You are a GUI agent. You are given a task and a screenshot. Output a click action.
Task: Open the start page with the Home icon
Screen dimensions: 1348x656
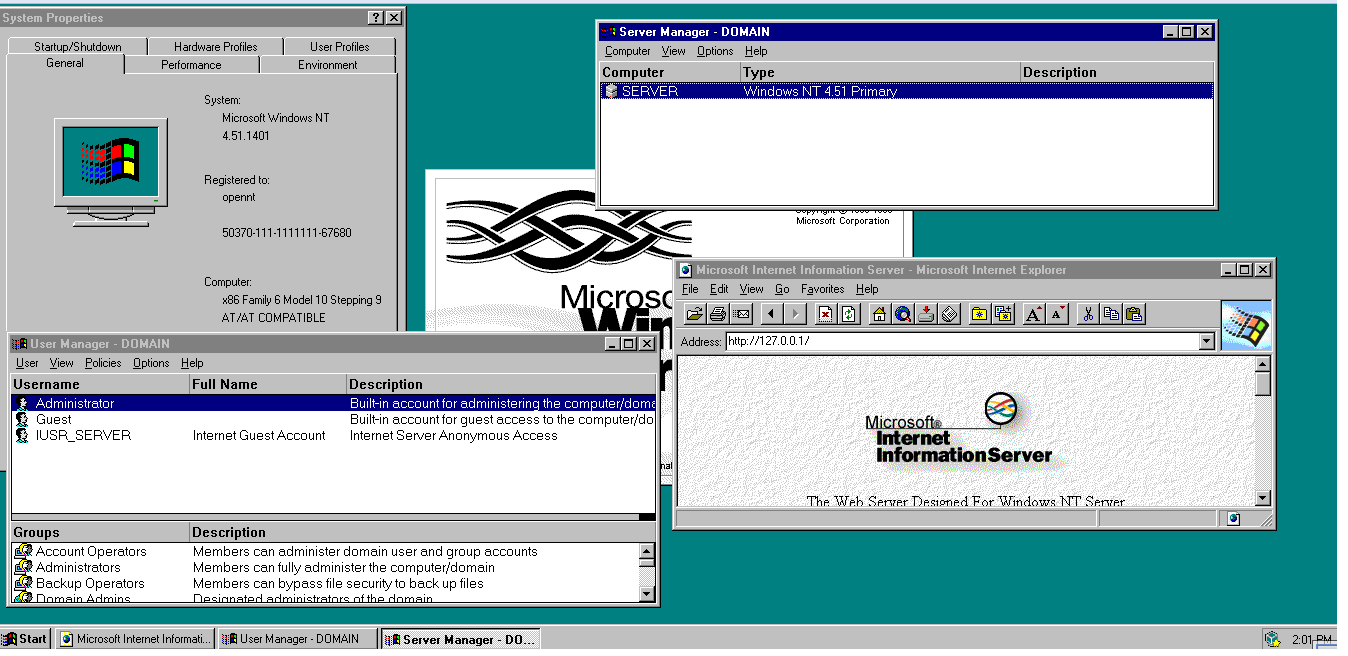coord(879,314)
